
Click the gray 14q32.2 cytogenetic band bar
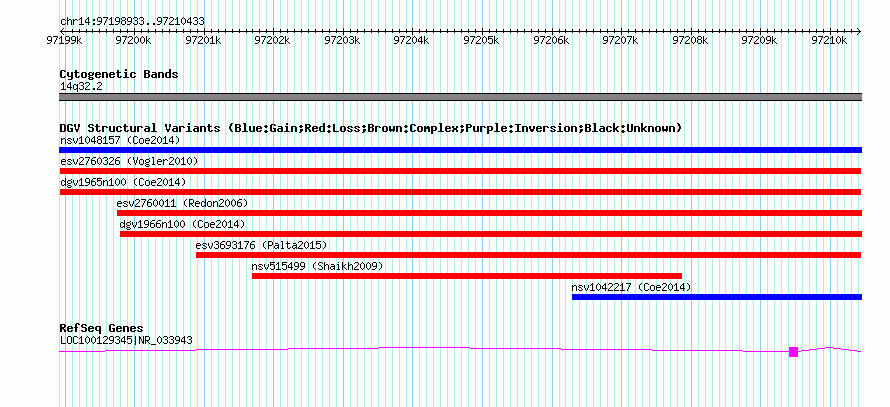tap(460, 97)
